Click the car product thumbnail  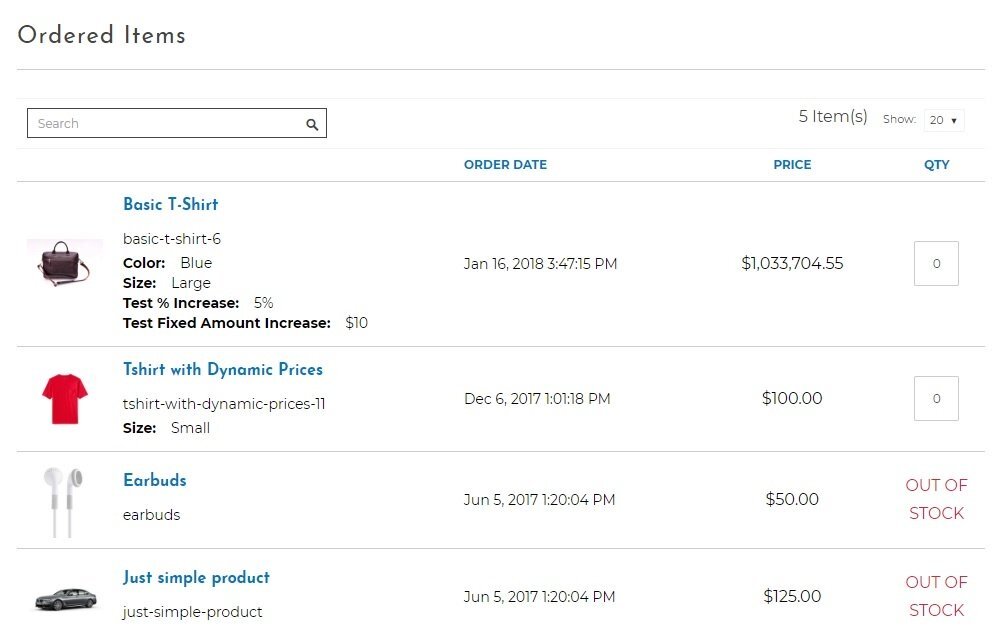pyautogui.click(x=65, y=599)
